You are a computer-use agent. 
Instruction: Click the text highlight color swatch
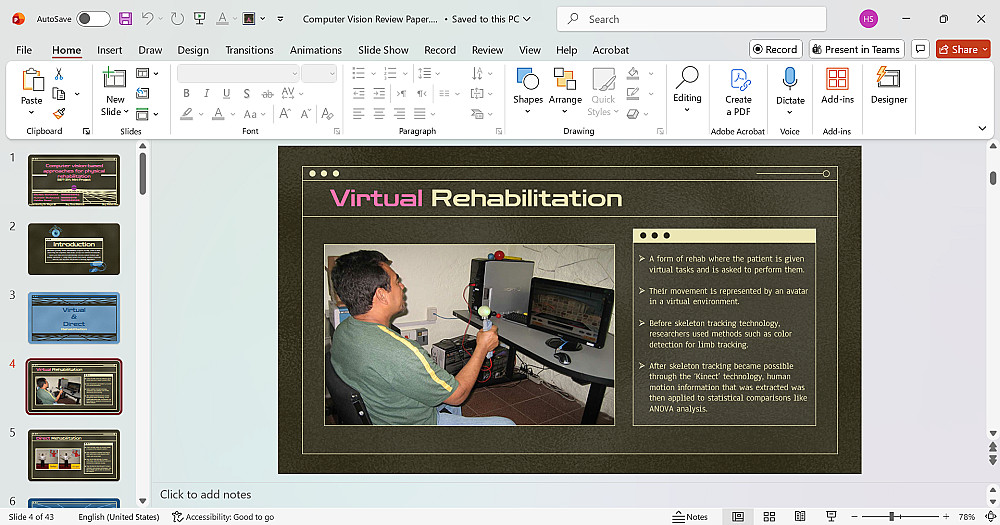[186, 114]
